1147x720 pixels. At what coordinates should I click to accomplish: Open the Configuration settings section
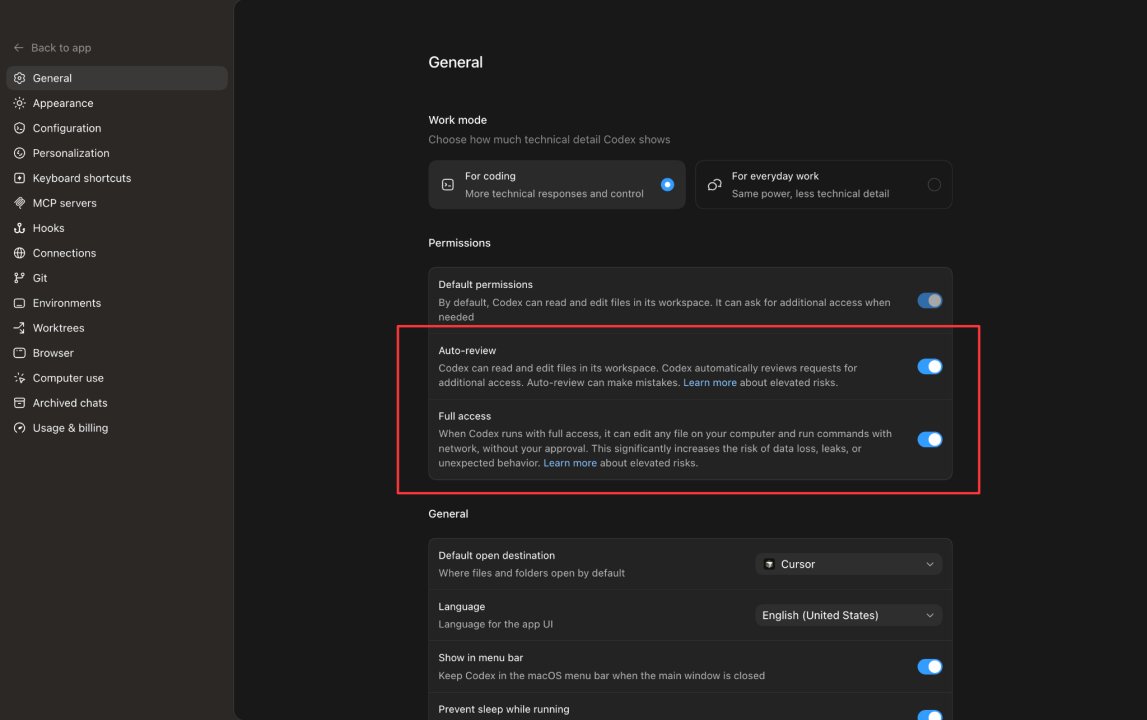[x=117, y=128]
